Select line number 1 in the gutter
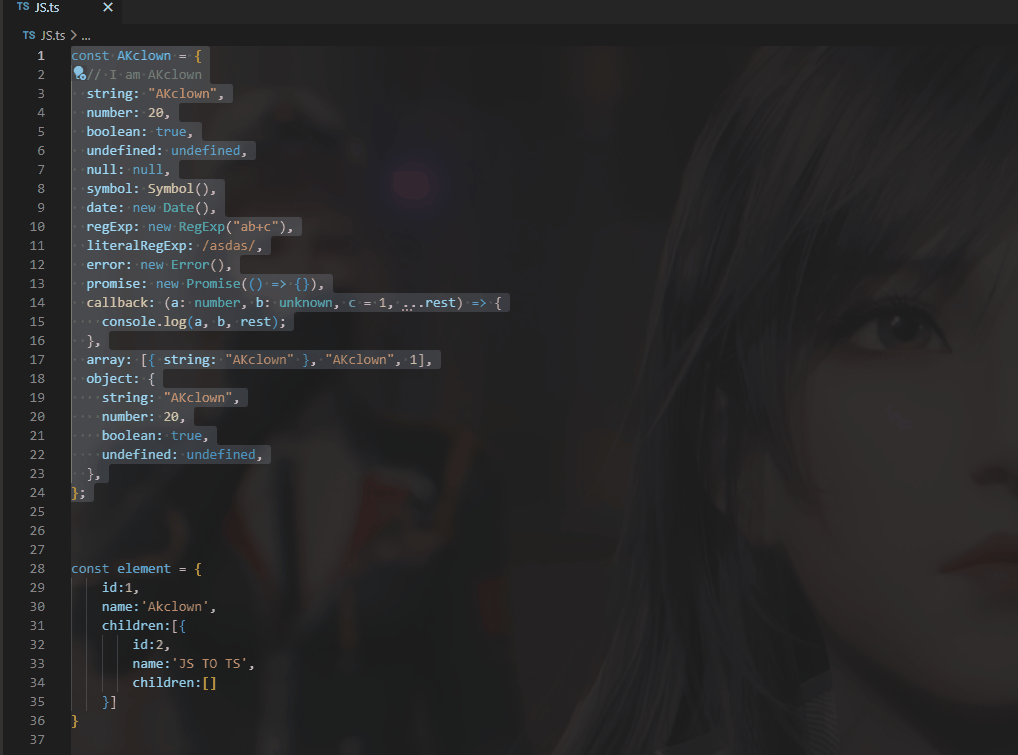Viewport: 1018px width, 755px height. point(40,54)
